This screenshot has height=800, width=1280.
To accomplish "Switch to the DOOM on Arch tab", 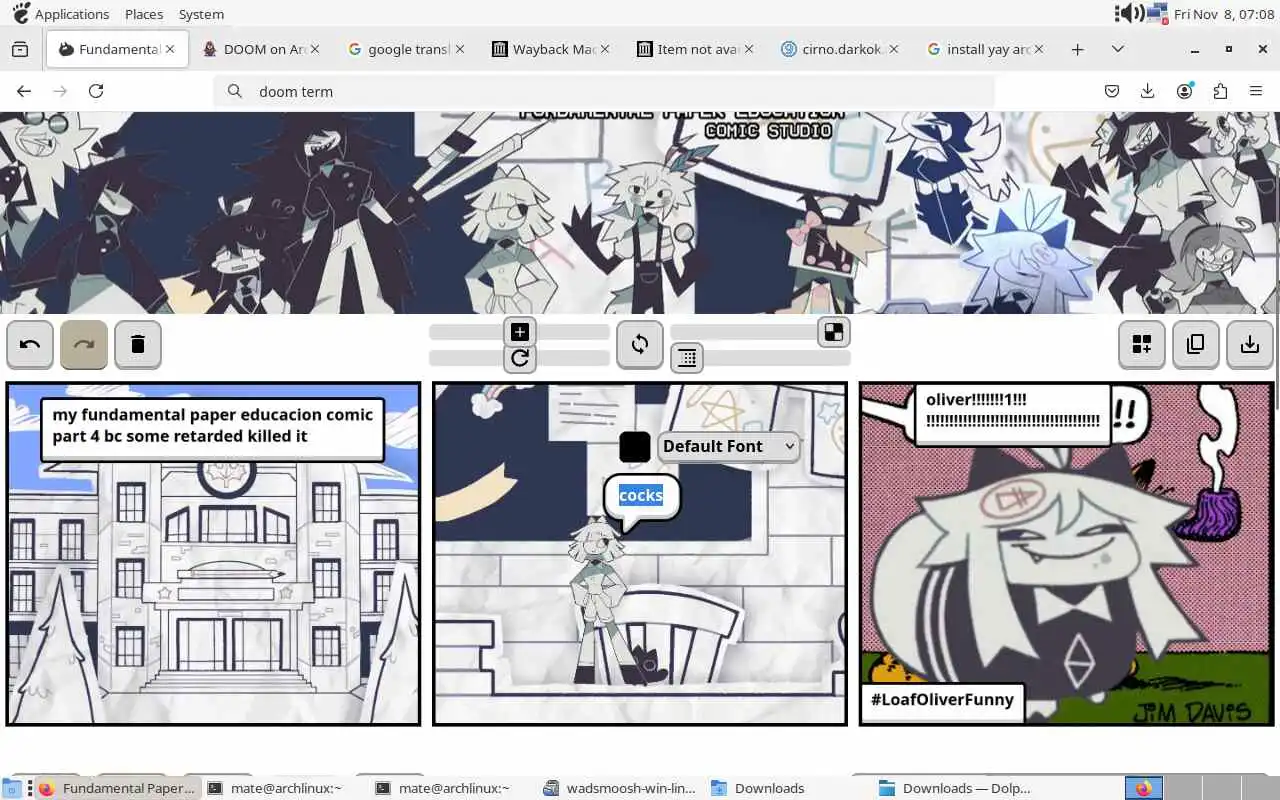I will 260,49.
